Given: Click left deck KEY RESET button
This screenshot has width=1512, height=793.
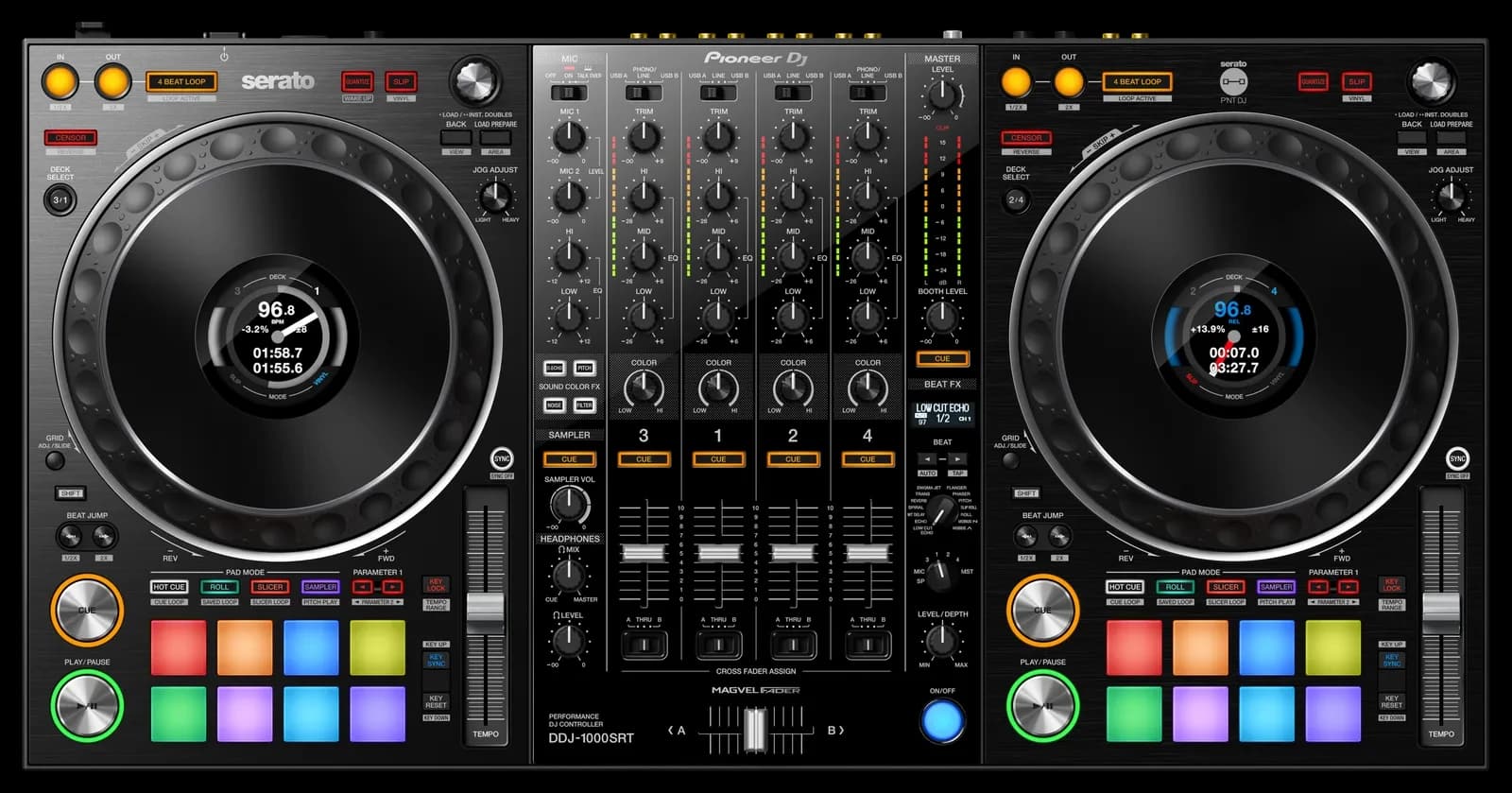Looking at the screenshot, I should coord(436,701).
